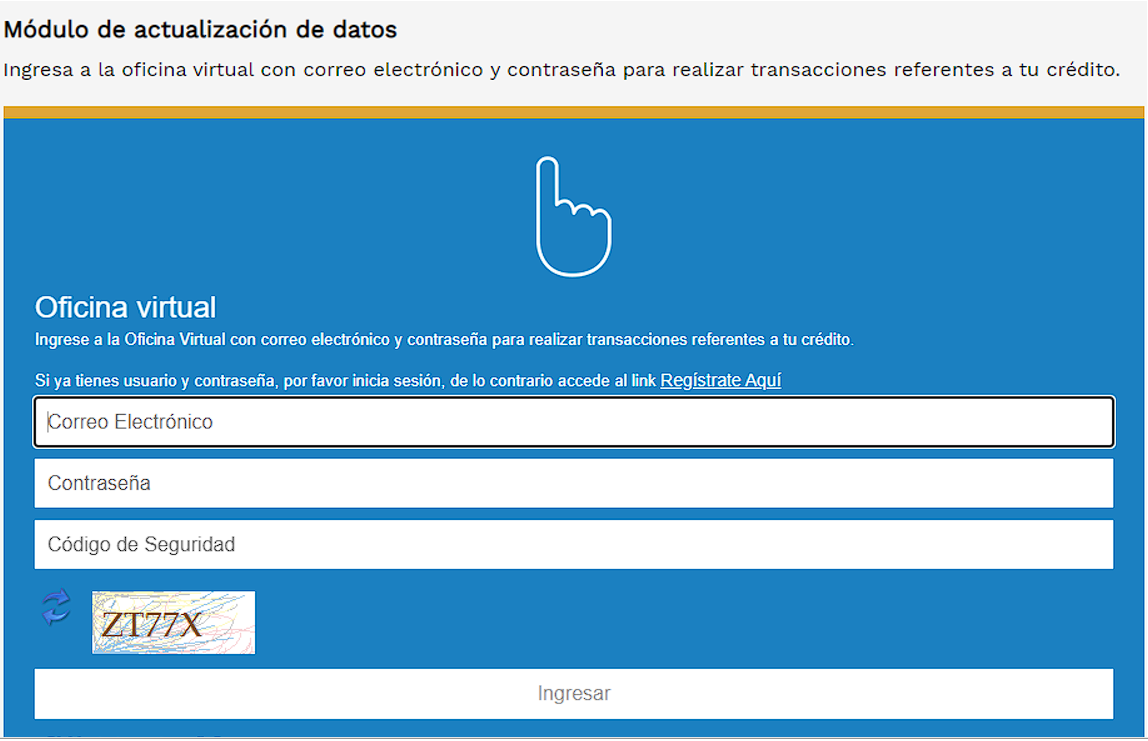Click the bold white "Ingrese a la Oficina Virtual" text
This screenshot has width=1148, height=741.
point(444,340)
